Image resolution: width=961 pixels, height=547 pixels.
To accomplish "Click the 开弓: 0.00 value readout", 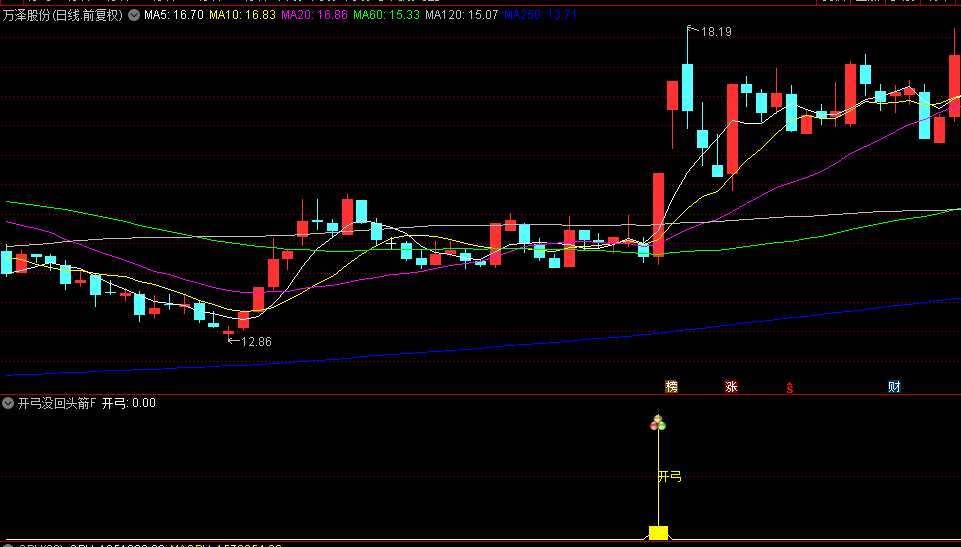I will point(129,403).
